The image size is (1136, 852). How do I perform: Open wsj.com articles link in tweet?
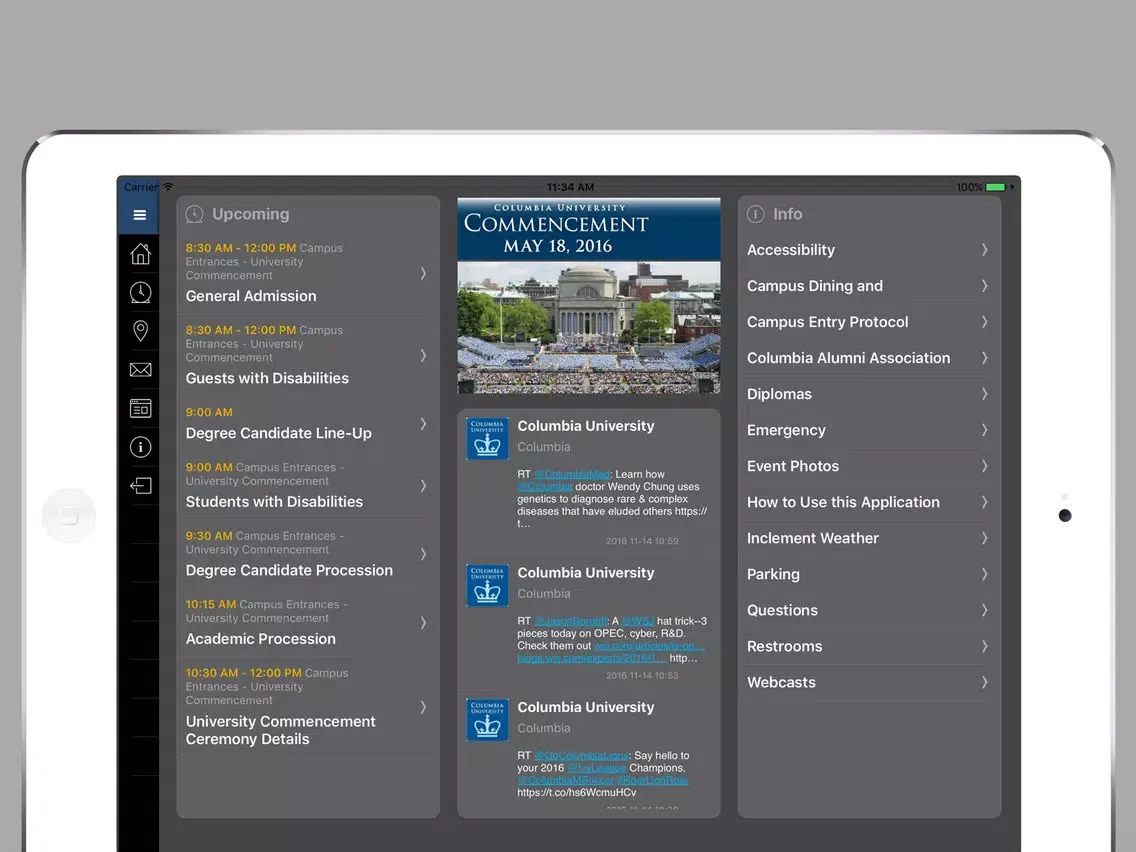point(649,646)
